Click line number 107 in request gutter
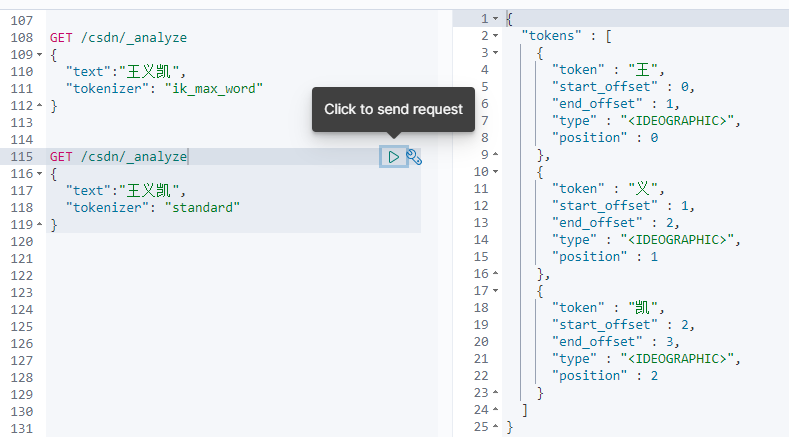789x437 pixels. [x=22, y=21]
